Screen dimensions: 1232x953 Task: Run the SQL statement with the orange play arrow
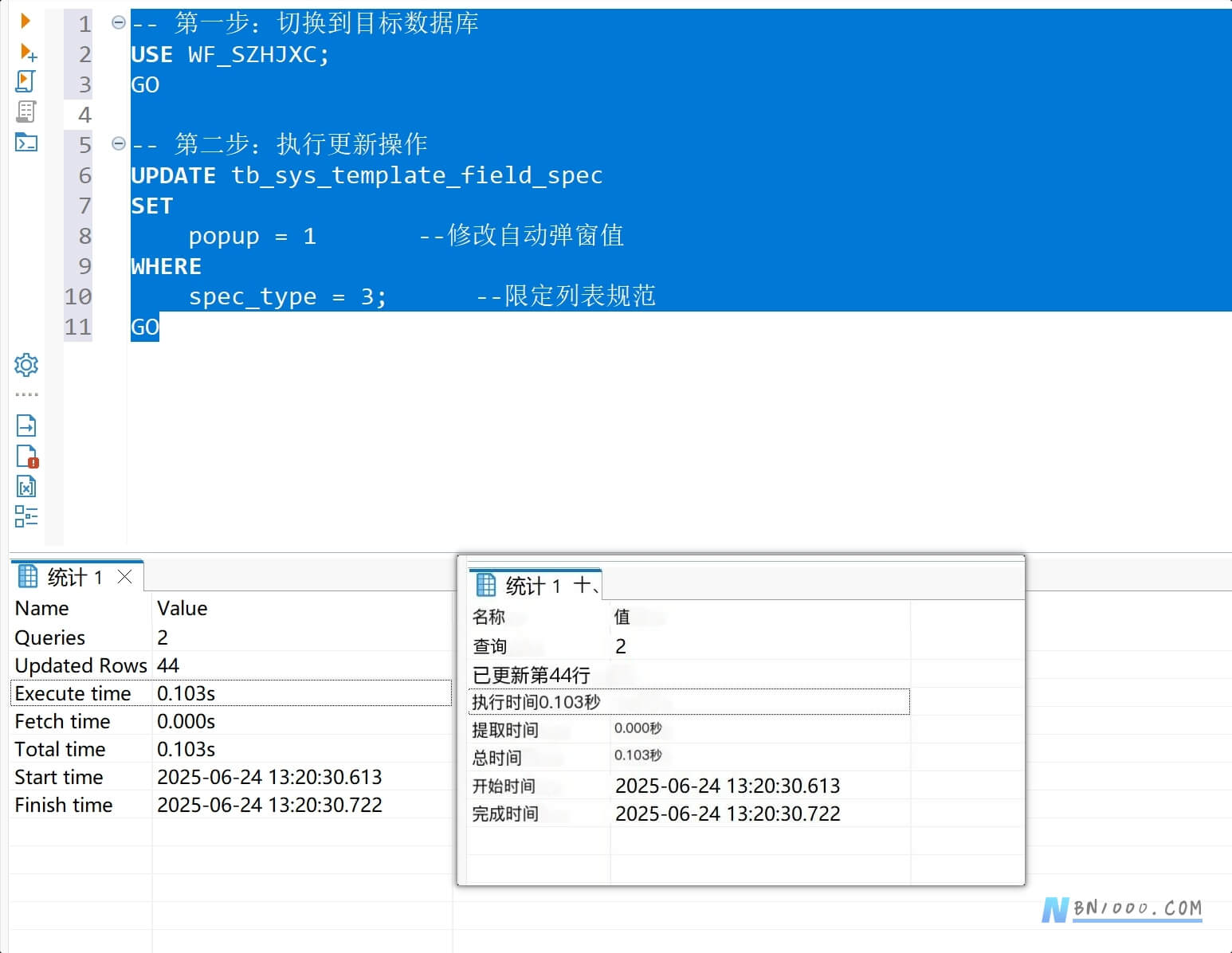(26, 21)
